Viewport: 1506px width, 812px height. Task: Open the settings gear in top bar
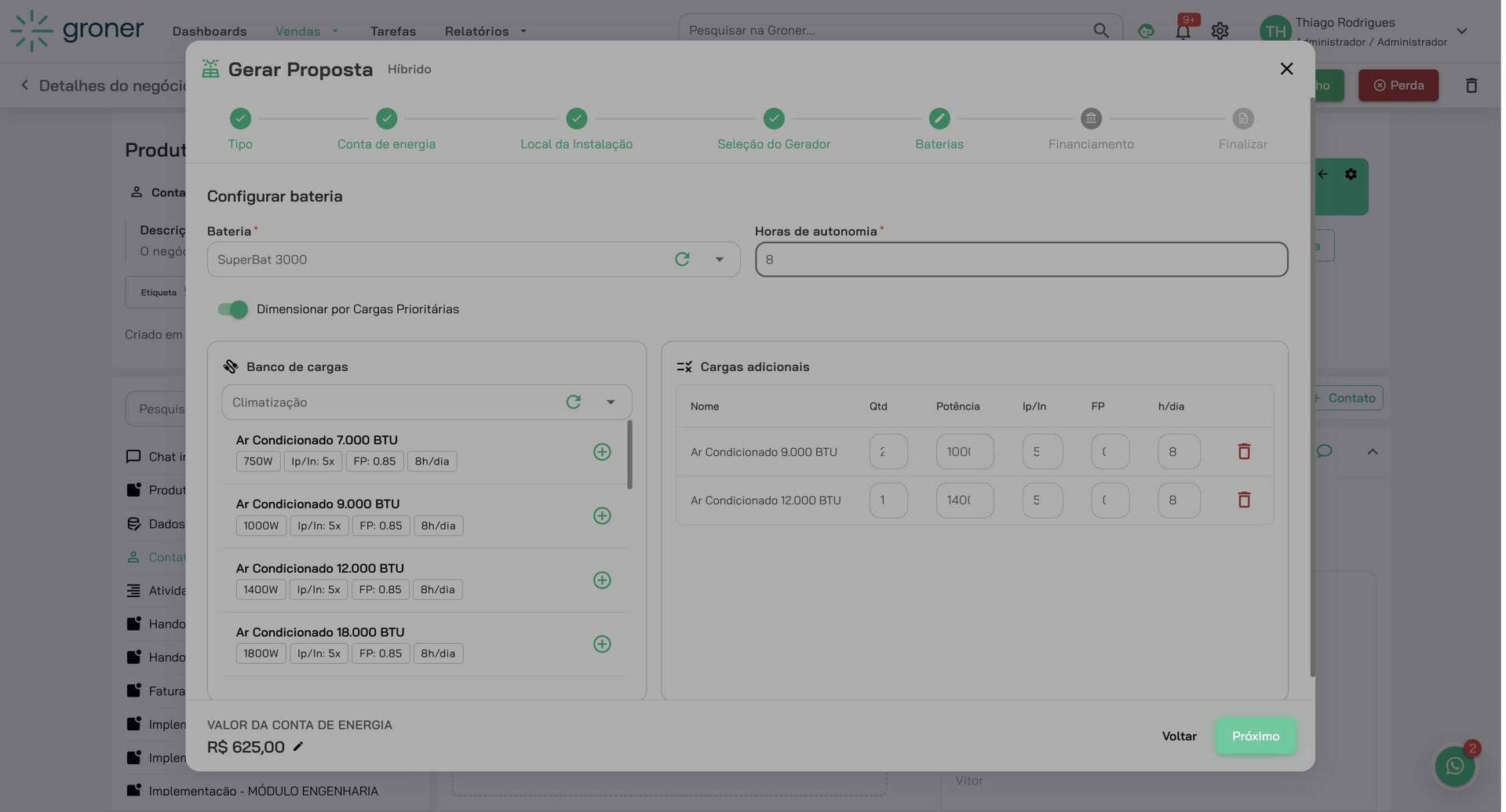point(1220,31)
